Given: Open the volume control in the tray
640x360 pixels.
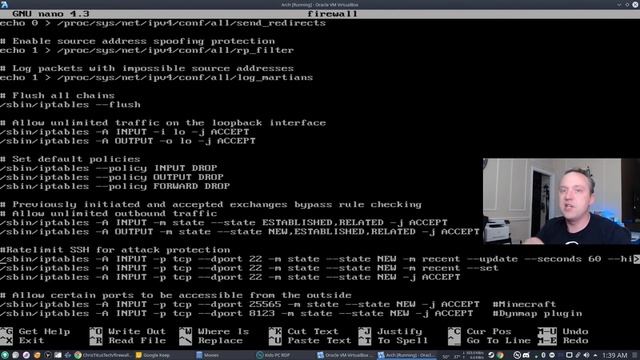Looking at the screenshot, I should 586,355.
